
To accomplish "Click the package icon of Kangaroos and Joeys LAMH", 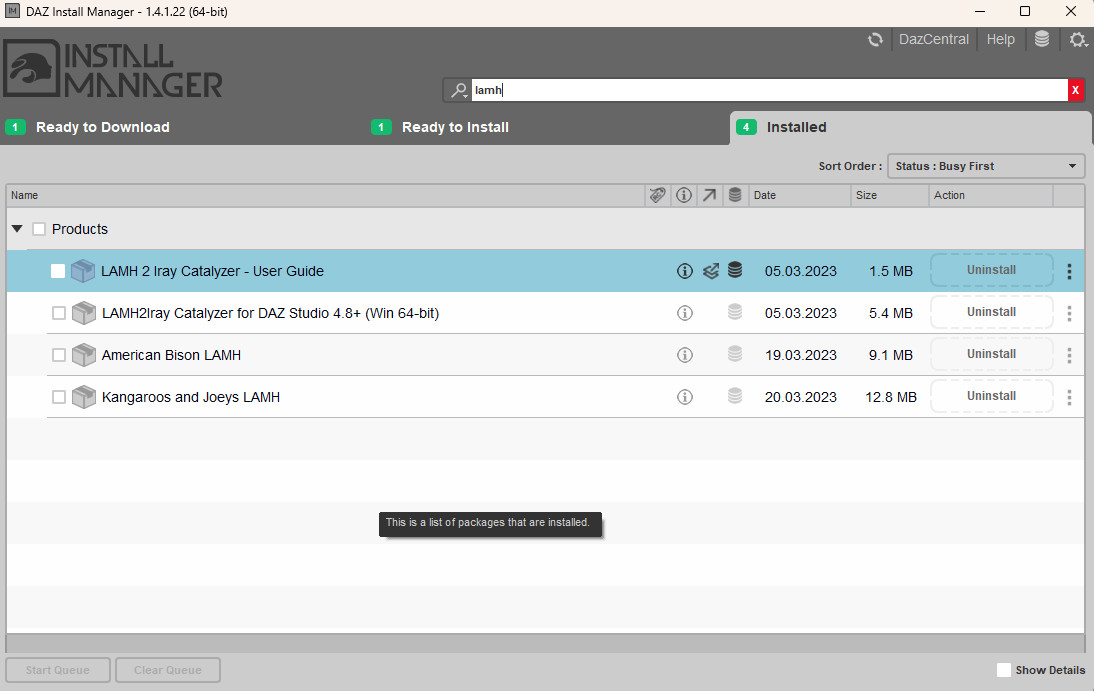I will [x=84, y=396].
